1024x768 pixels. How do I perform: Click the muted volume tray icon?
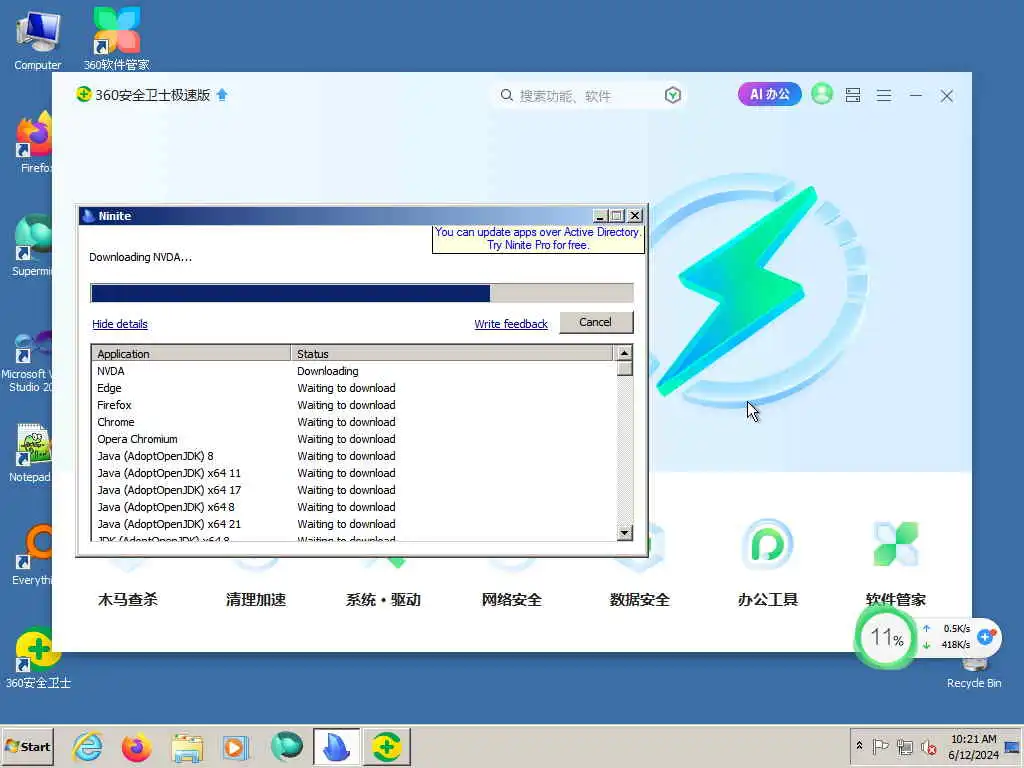[x=928, y=746]
